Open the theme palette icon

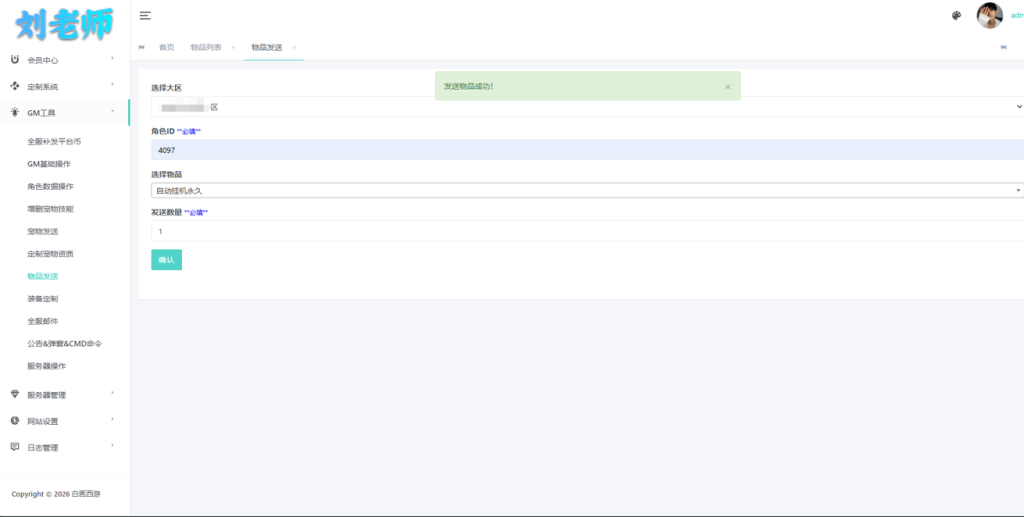coord(956,16)
